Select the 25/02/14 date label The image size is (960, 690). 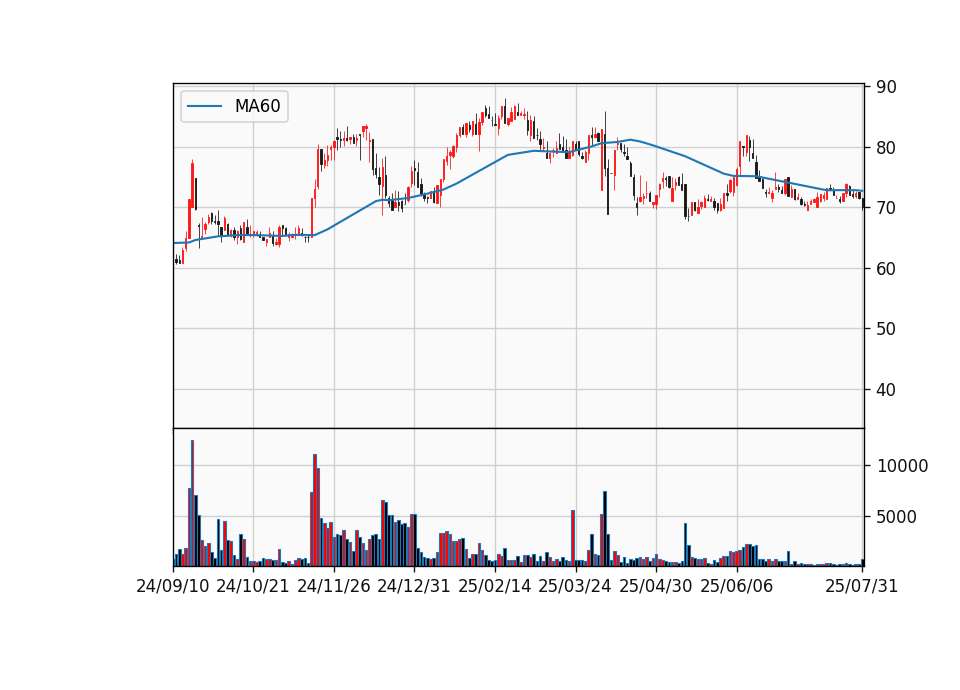coord(495,586)
